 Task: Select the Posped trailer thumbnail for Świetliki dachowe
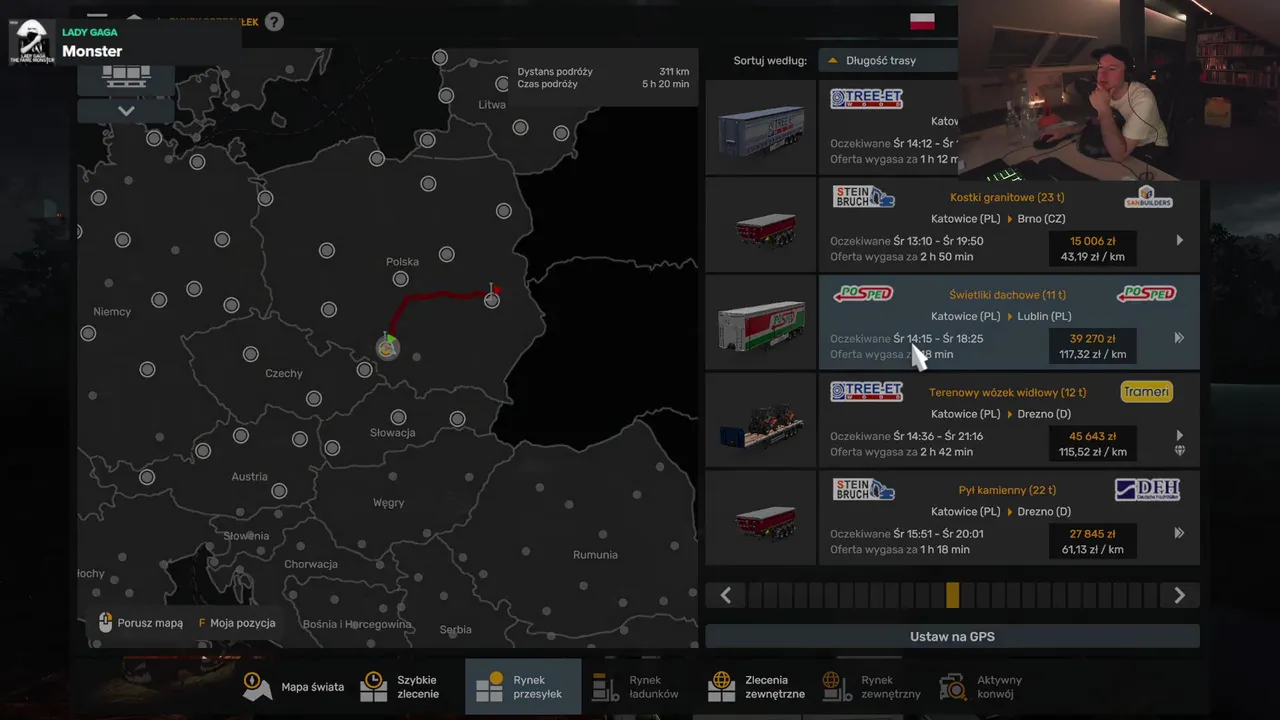coord(761,324)
